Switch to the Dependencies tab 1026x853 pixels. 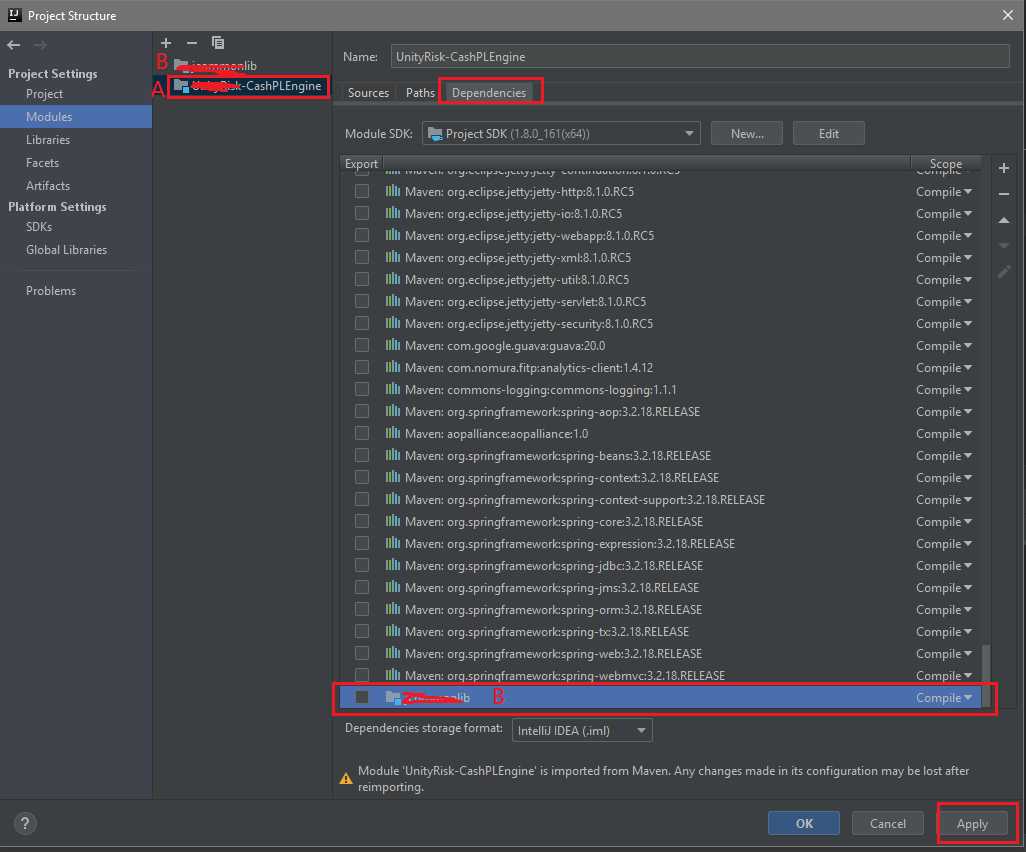click(489, 93)
